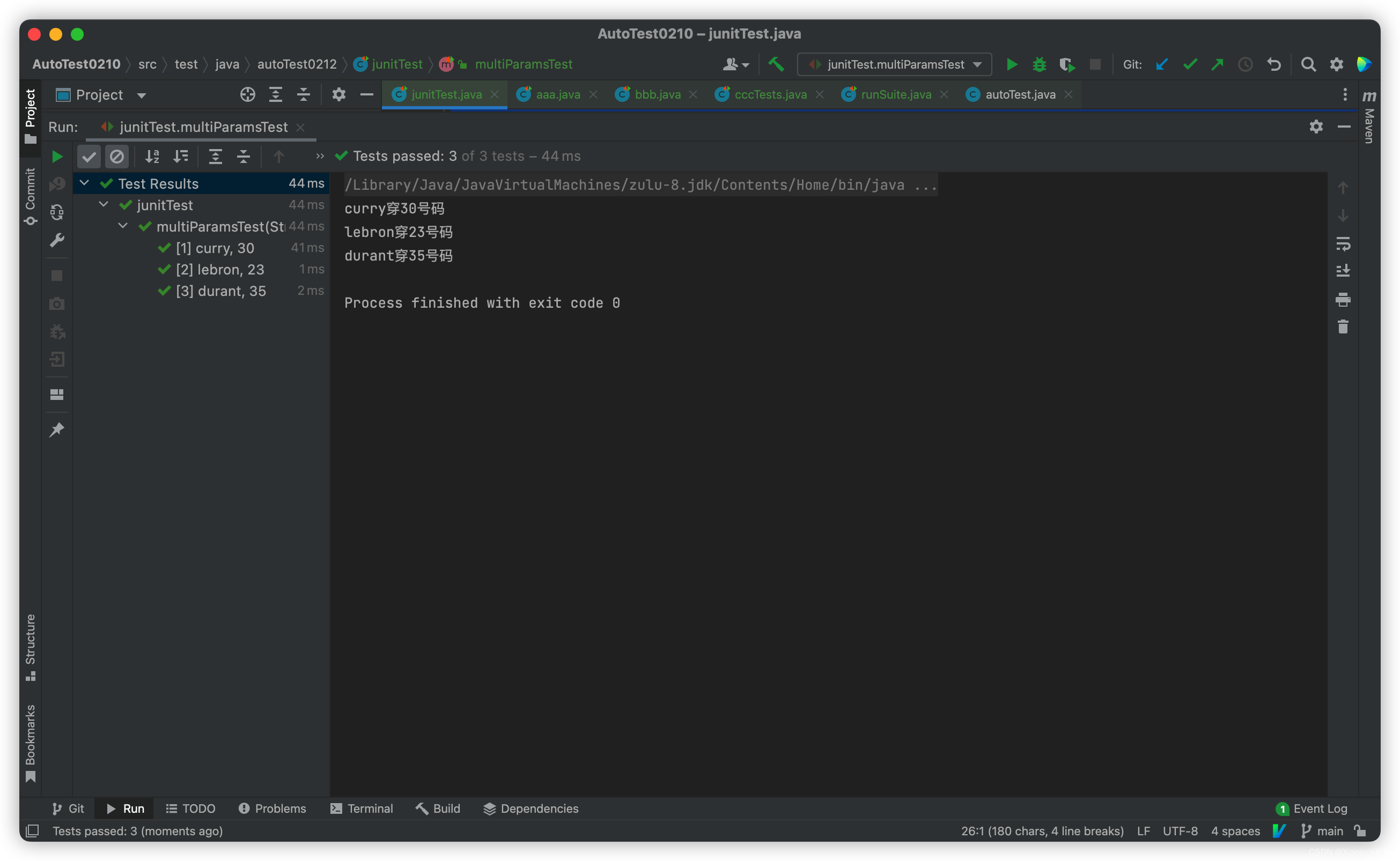Switch to runSuite.java editor tab
The height and width of the screenshot is (861, 1400).
click(895, 94)
